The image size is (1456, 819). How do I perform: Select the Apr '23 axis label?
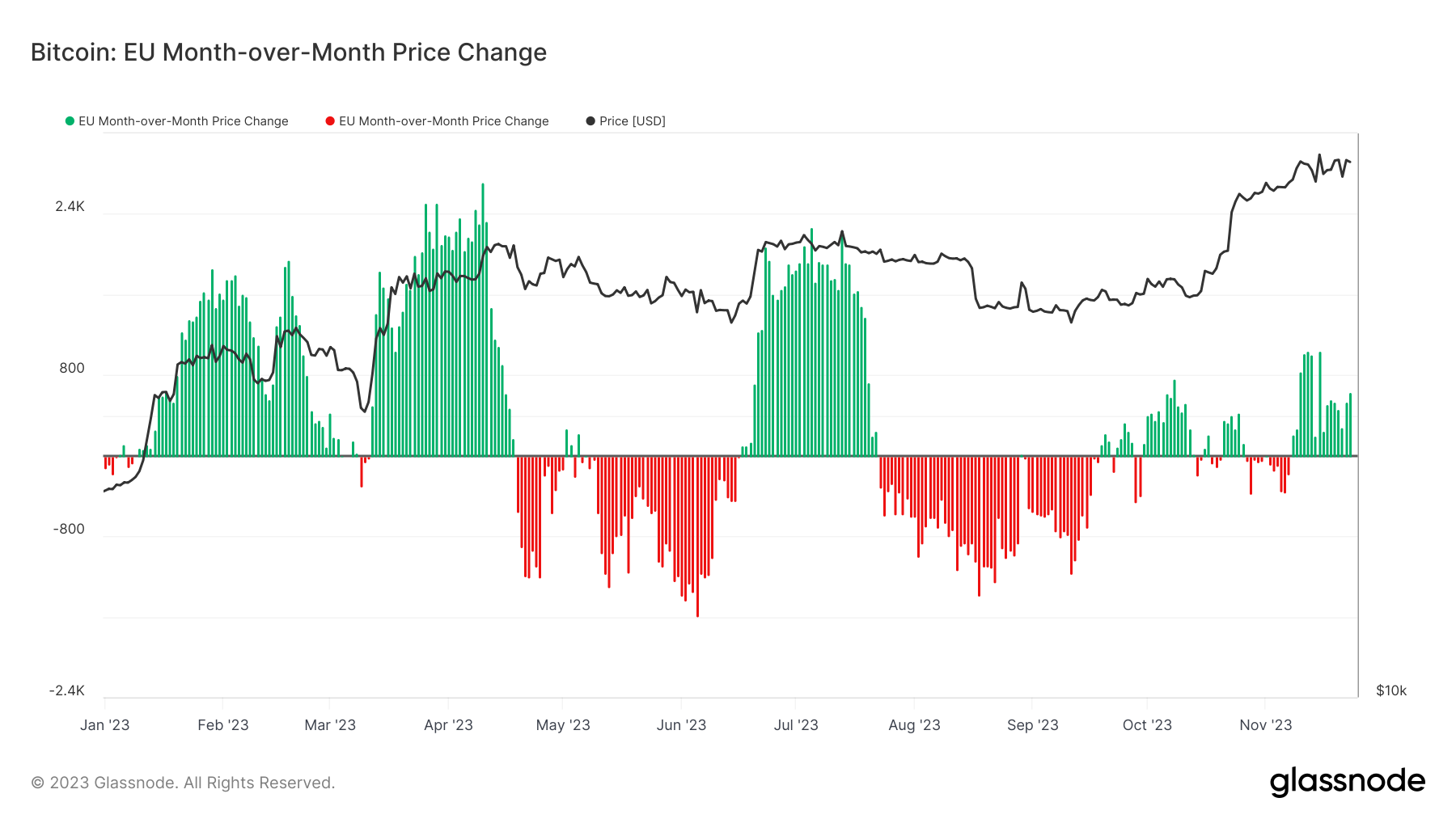pos(448,725)
